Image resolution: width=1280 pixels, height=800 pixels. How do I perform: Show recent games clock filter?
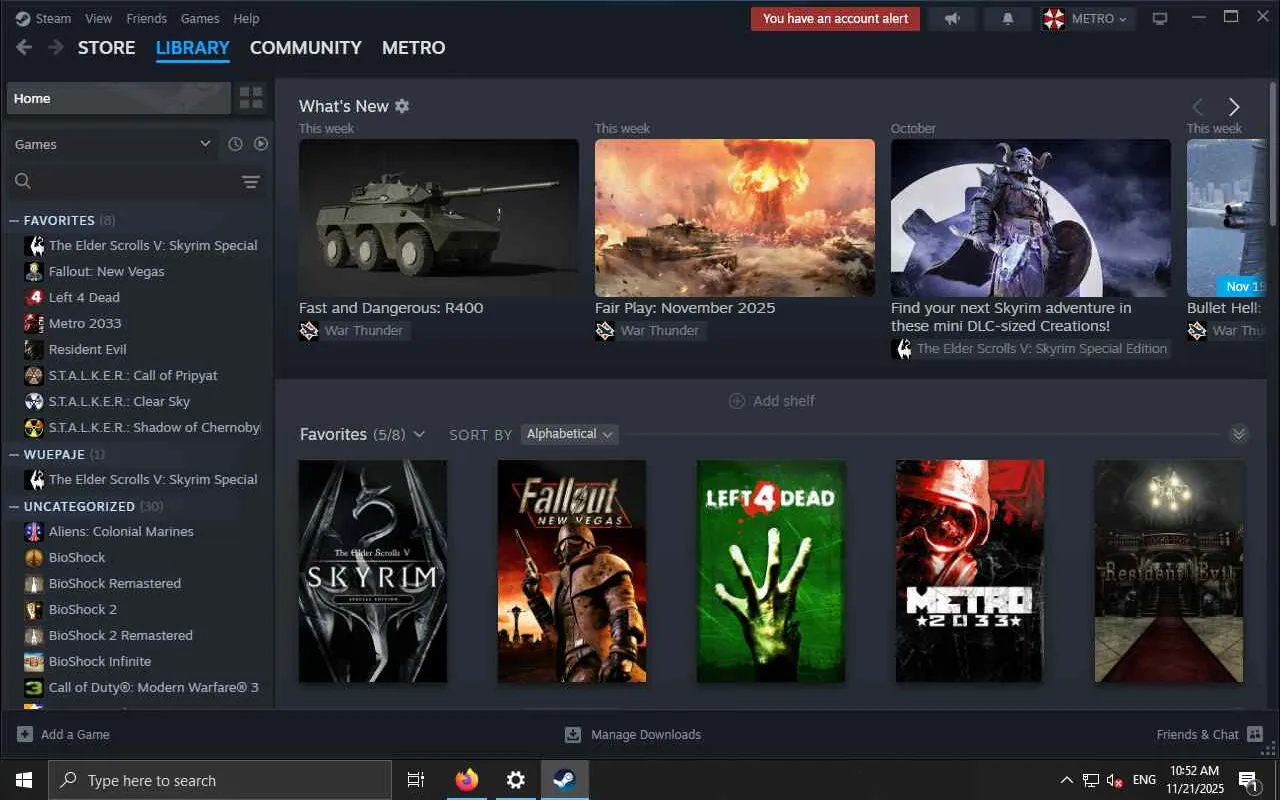pyautogui.click(x=235, y=144)
